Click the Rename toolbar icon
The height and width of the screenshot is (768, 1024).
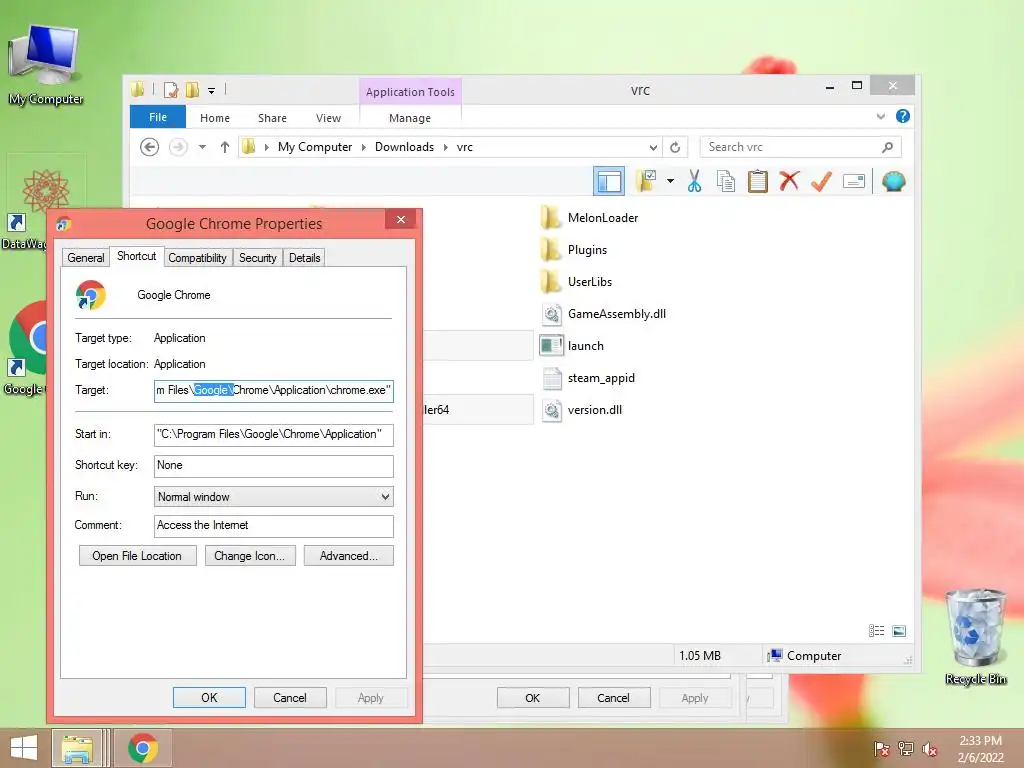tap(854, 182)
